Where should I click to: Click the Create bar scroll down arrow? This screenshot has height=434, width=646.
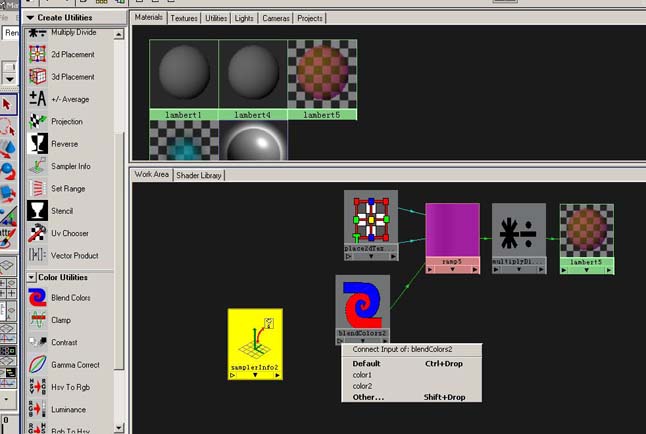(119, 427)
